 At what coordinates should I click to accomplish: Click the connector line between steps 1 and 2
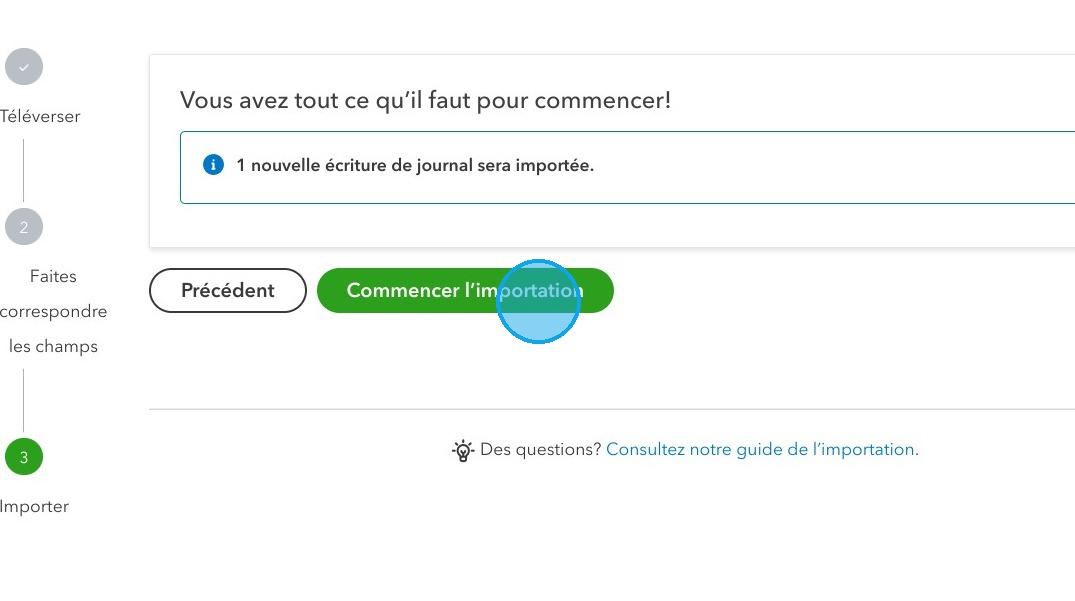(23, 170)
